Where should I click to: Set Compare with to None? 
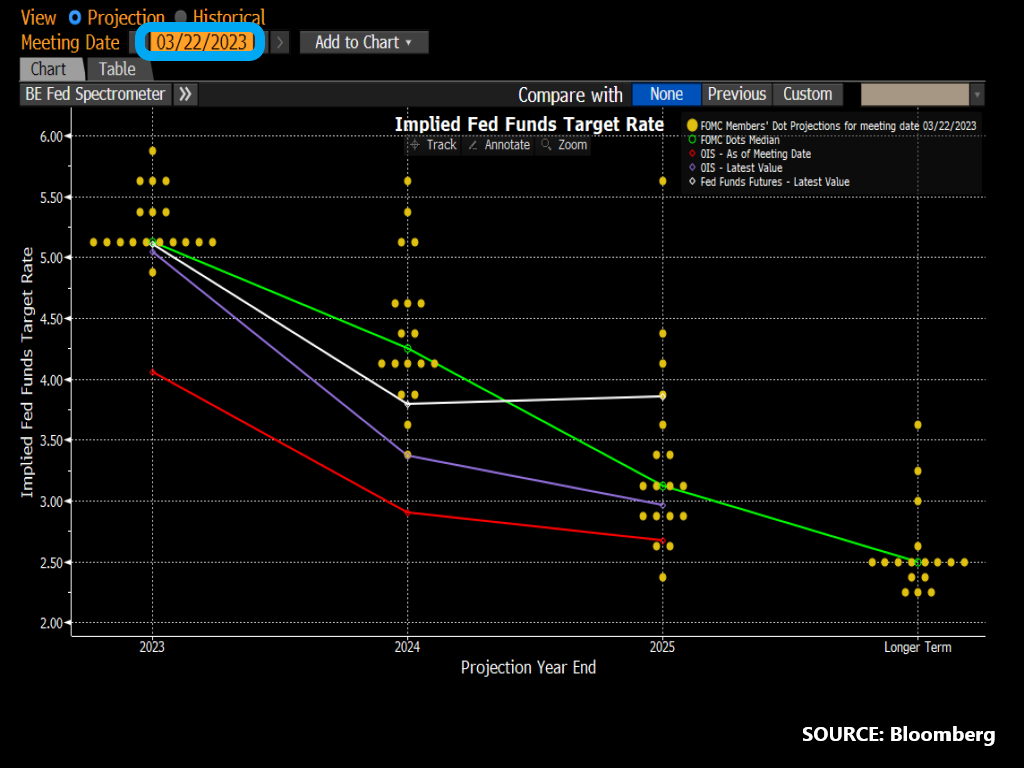click(666, 94)
